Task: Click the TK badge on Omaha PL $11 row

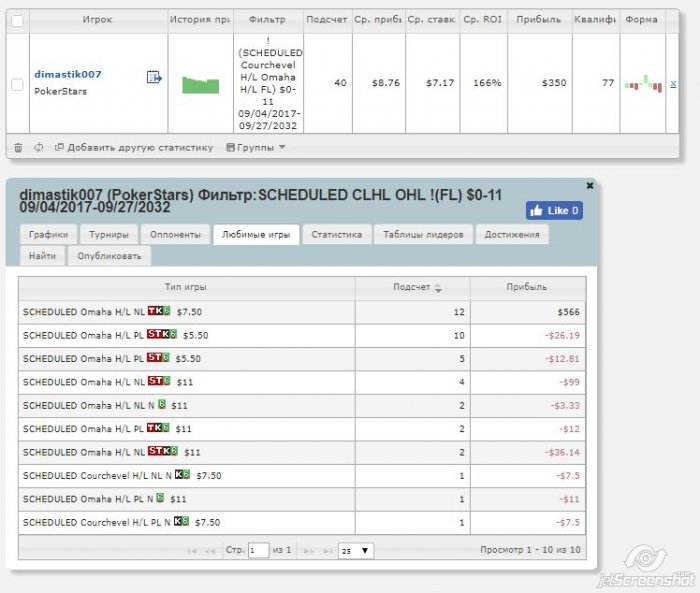Action: 158,427
